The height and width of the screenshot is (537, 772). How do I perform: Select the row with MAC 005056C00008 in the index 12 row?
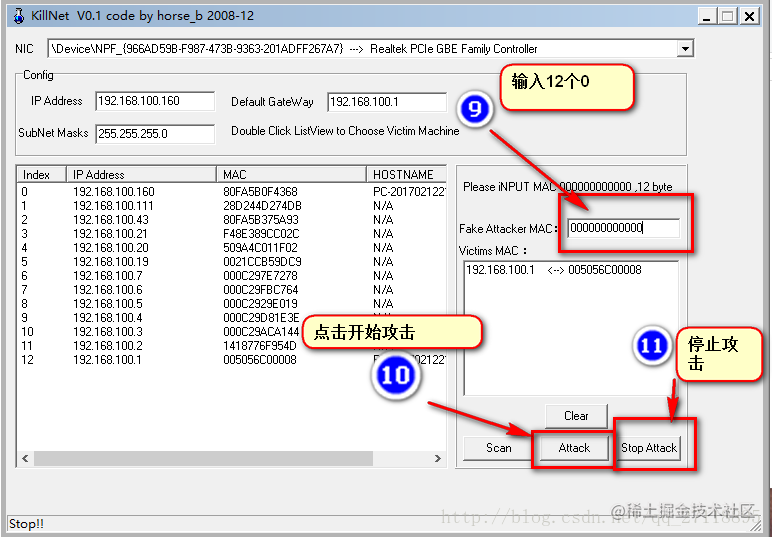click(231, 360)
